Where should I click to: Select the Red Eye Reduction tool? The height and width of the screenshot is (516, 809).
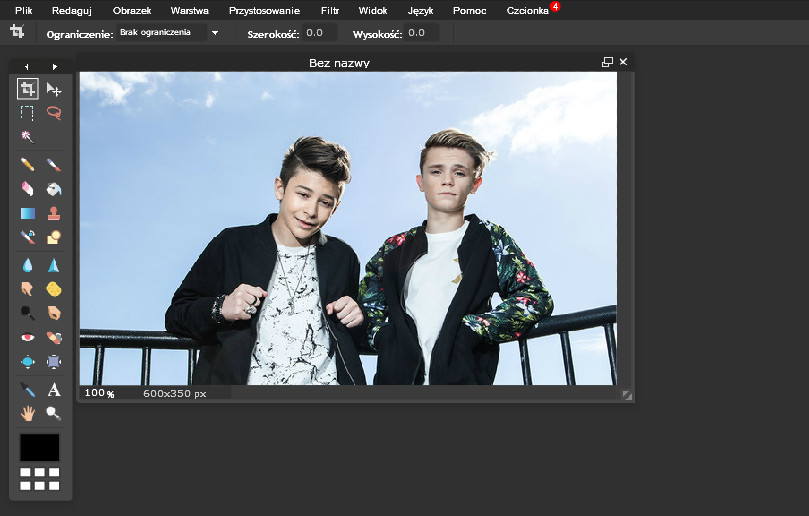click(x=28, y=337)
